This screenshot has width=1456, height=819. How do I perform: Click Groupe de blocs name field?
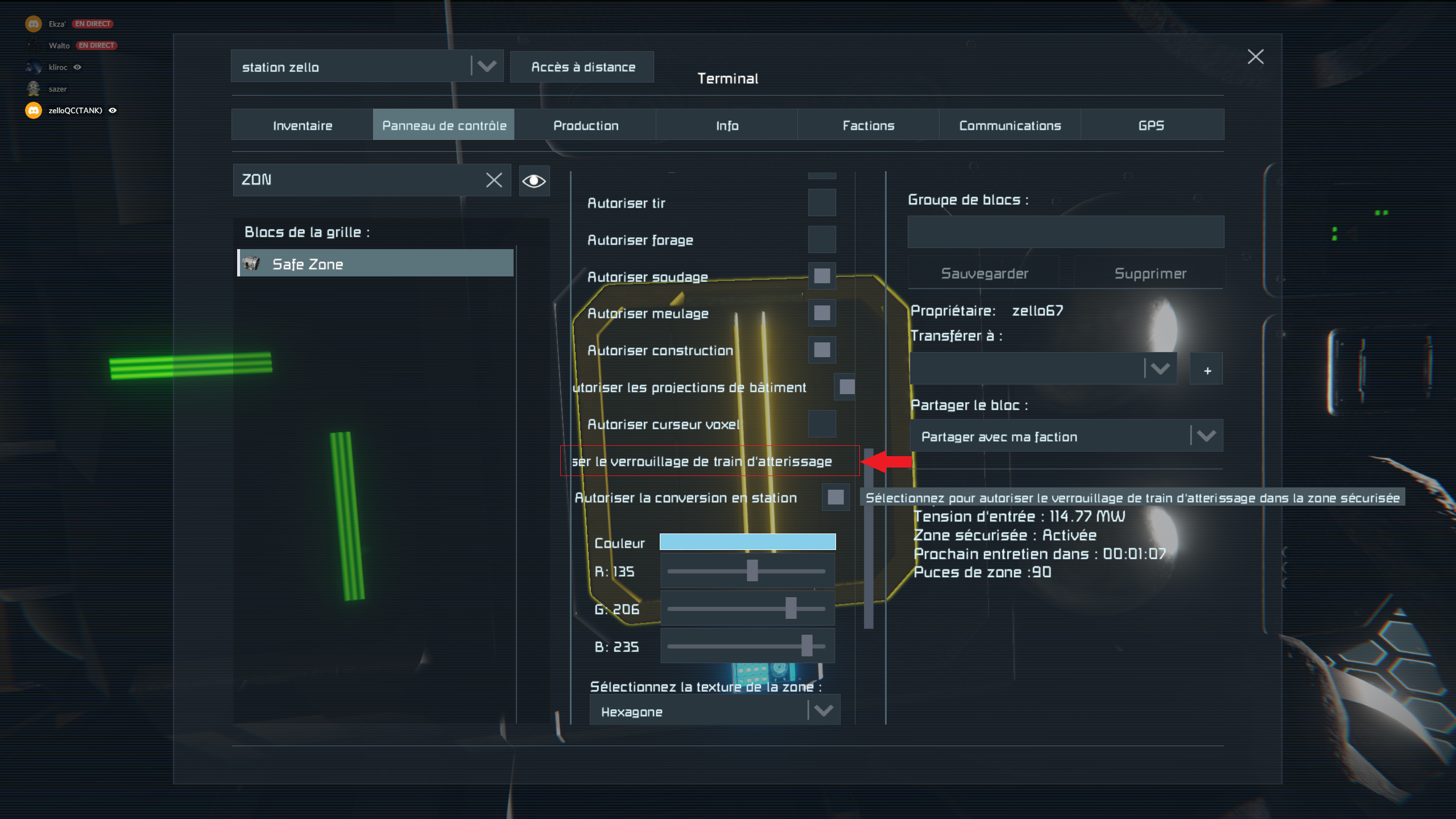pos(1066,231)
